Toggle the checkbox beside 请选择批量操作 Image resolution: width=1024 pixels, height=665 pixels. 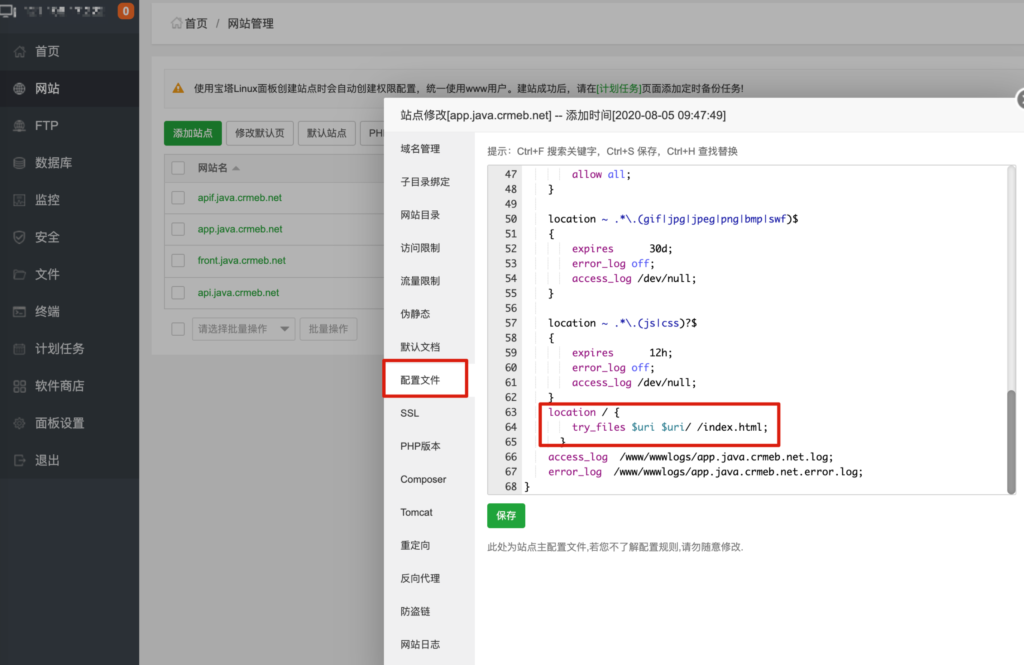178,329
